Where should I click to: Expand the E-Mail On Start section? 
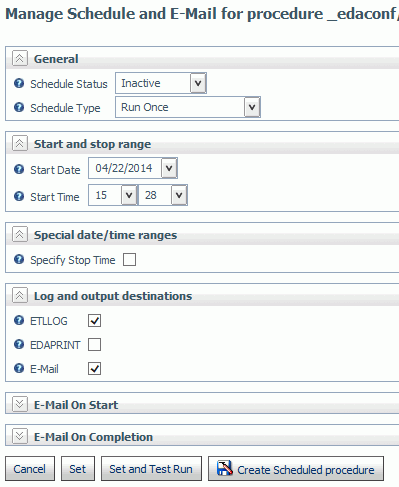[20, 404]
